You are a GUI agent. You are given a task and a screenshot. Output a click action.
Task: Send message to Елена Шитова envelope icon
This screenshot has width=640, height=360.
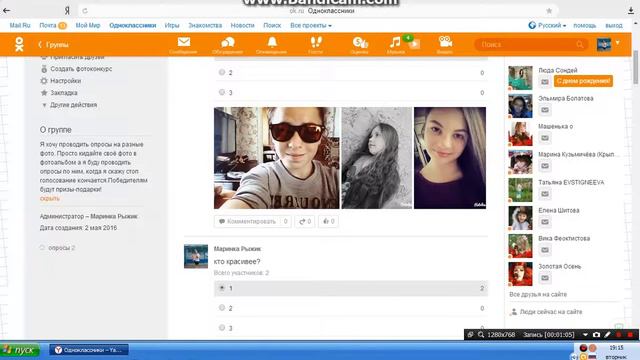coord(544,222)
